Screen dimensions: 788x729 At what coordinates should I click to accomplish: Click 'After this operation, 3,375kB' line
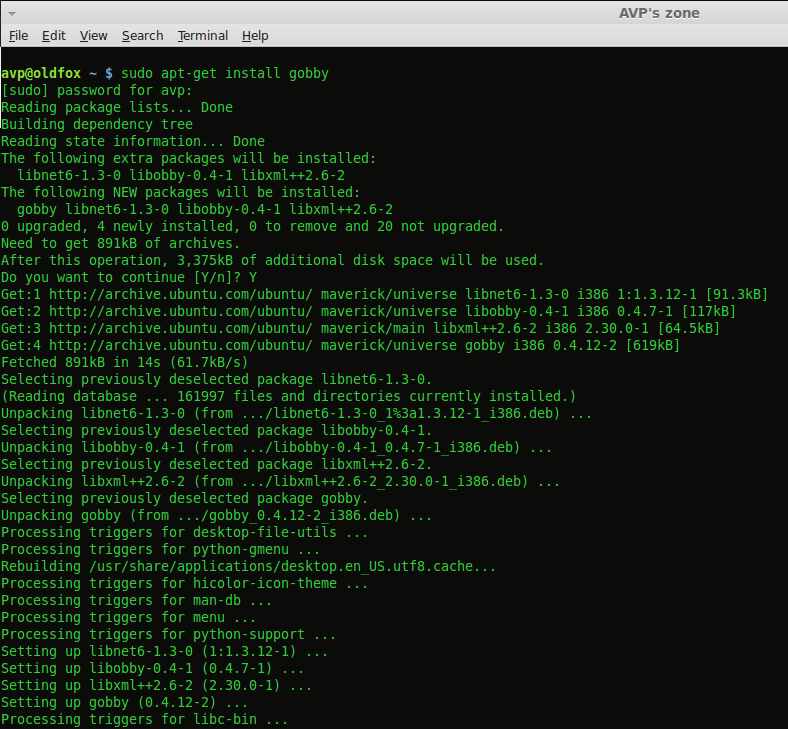pos(272,261)
